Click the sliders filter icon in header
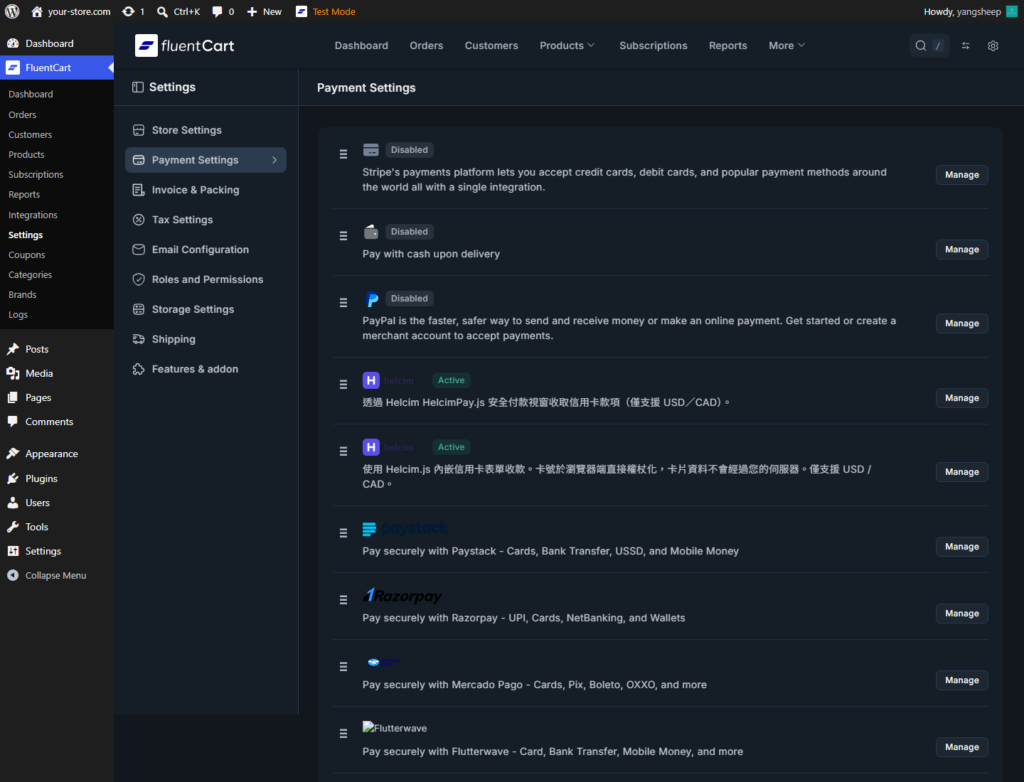This screenshot has width=1024, height=782. 965,46
